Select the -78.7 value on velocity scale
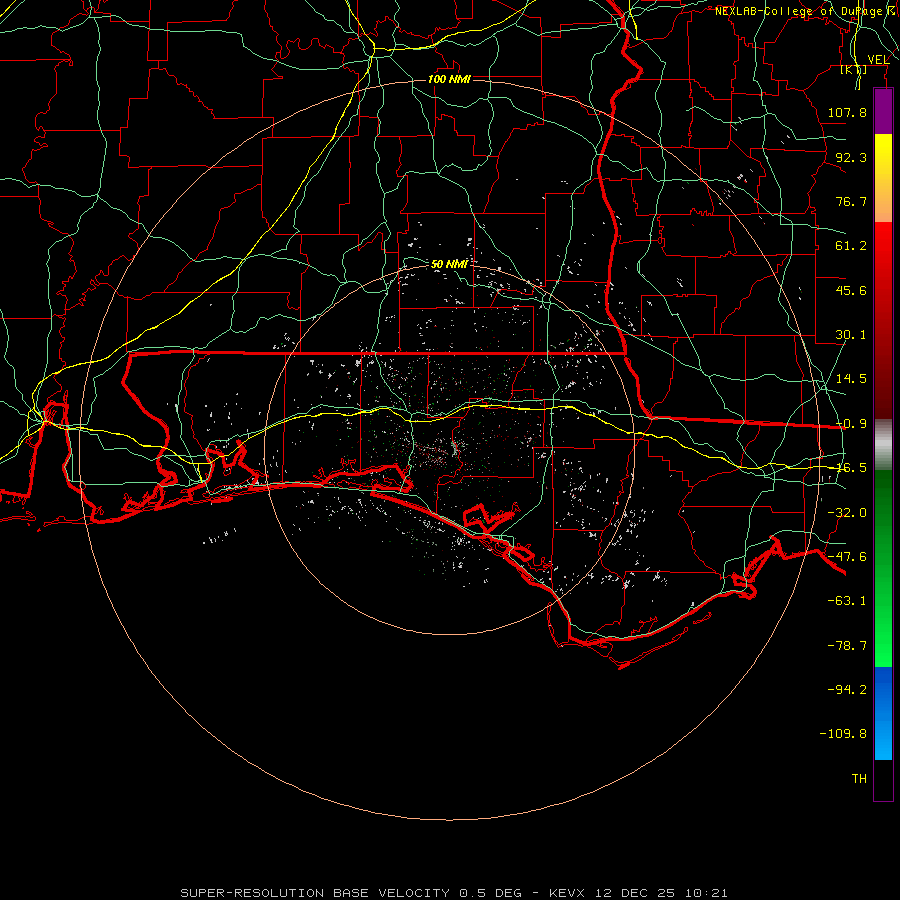This screenshot has height=900, width=900. [847, 646]
